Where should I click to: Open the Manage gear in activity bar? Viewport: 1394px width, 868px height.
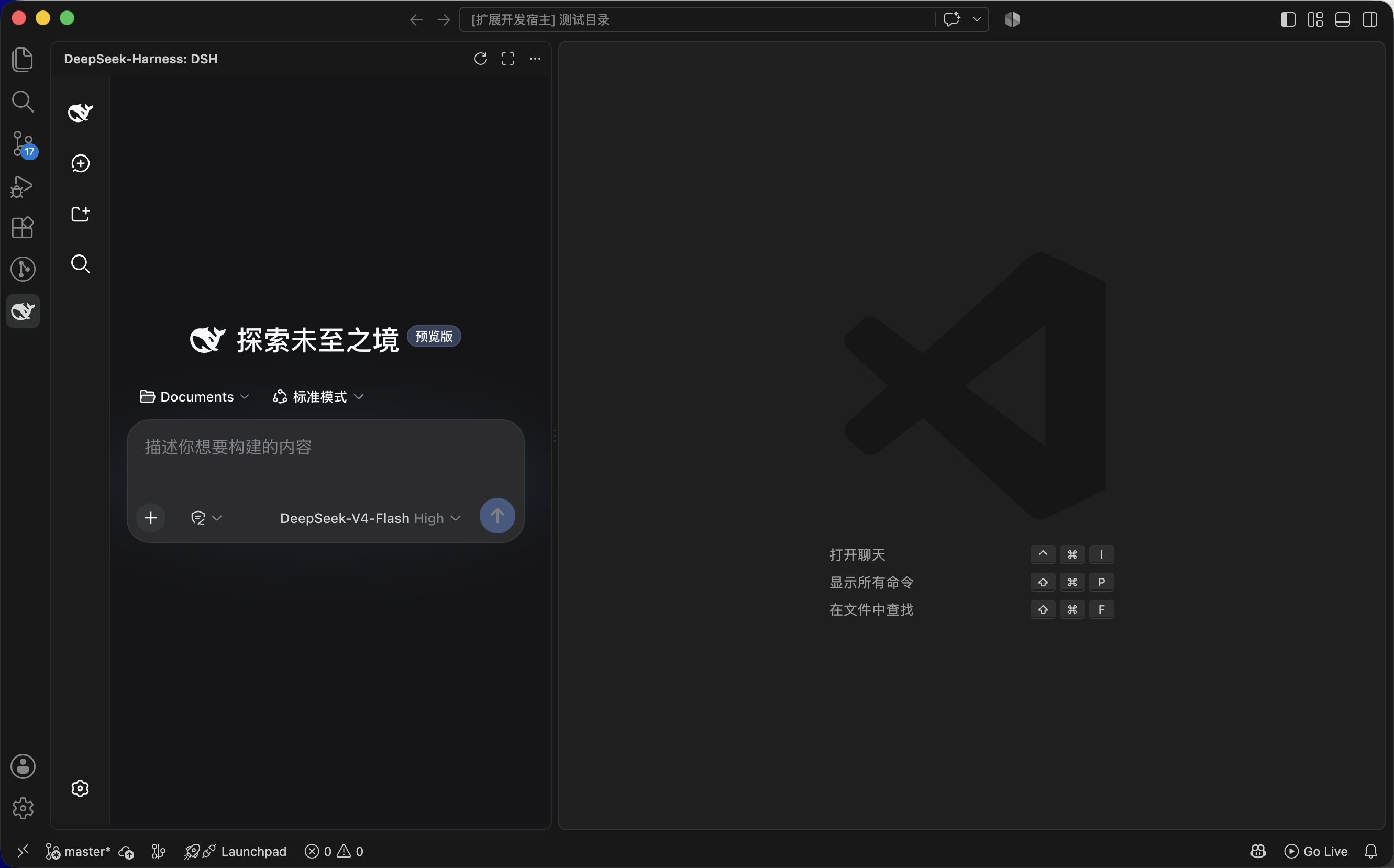click(23, 808)
